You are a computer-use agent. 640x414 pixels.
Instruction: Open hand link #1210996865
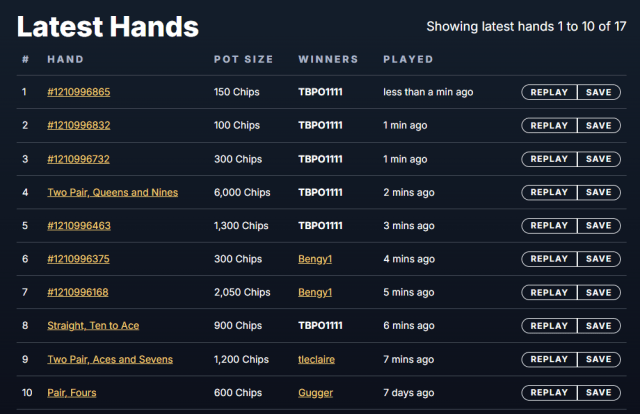tap(78, 92)
